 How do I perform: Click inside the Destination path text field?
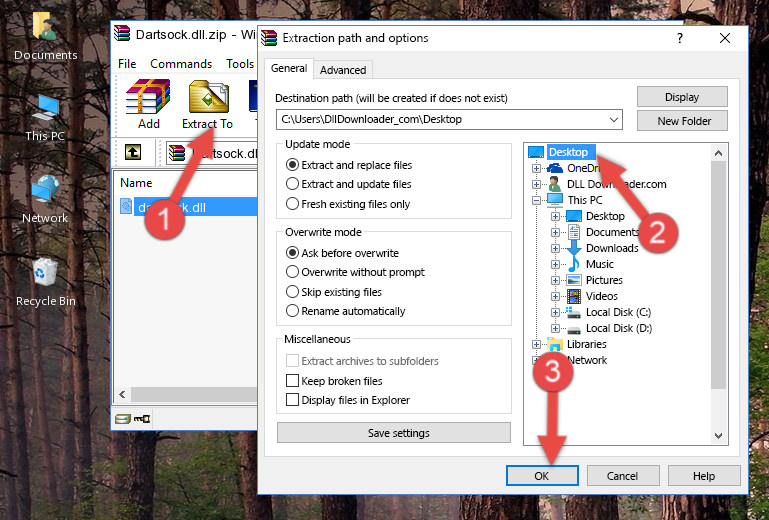pyautogui.click(x=441, y=120)
